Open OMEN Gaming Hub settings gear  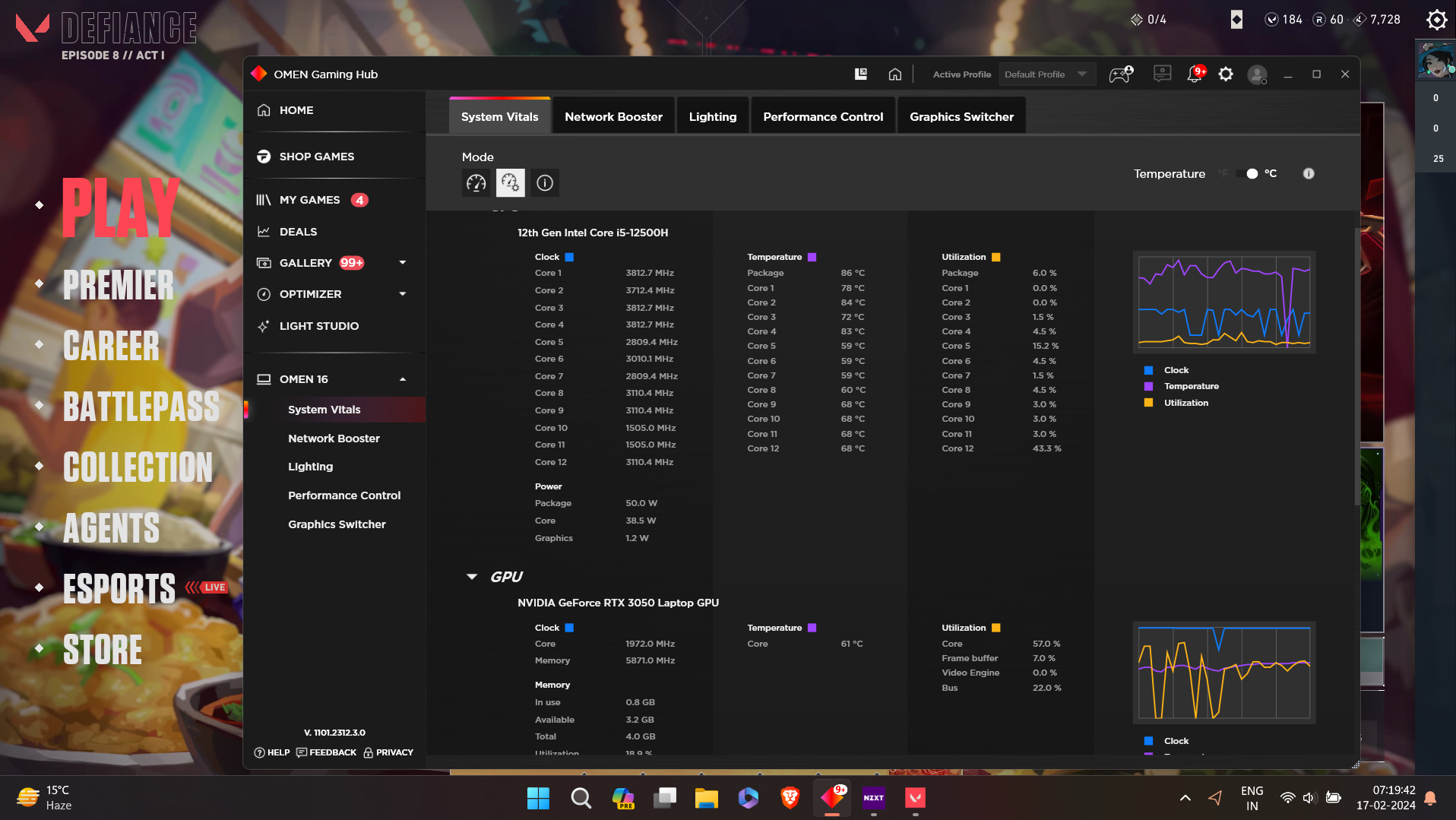[1225, 74]
